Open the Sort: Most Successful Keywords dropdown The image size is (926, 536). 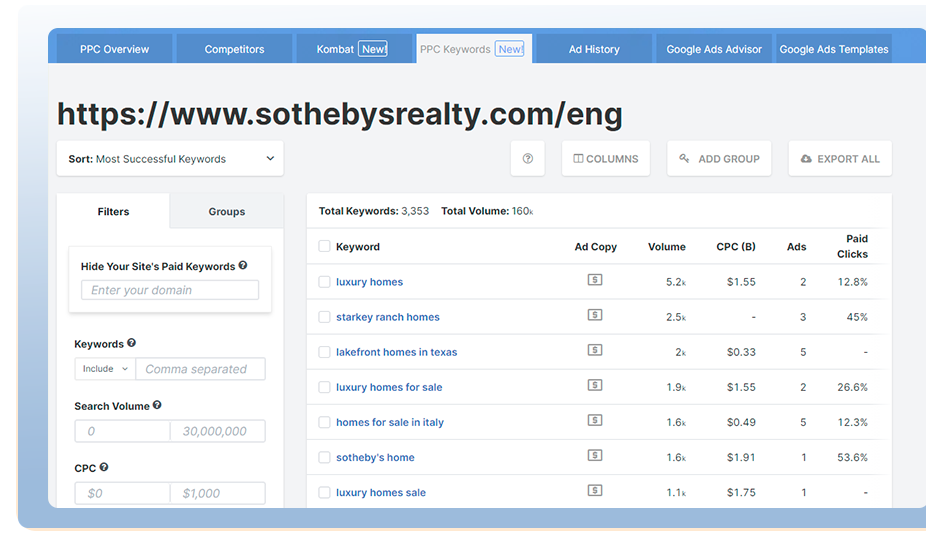click(x=170, y=158)
